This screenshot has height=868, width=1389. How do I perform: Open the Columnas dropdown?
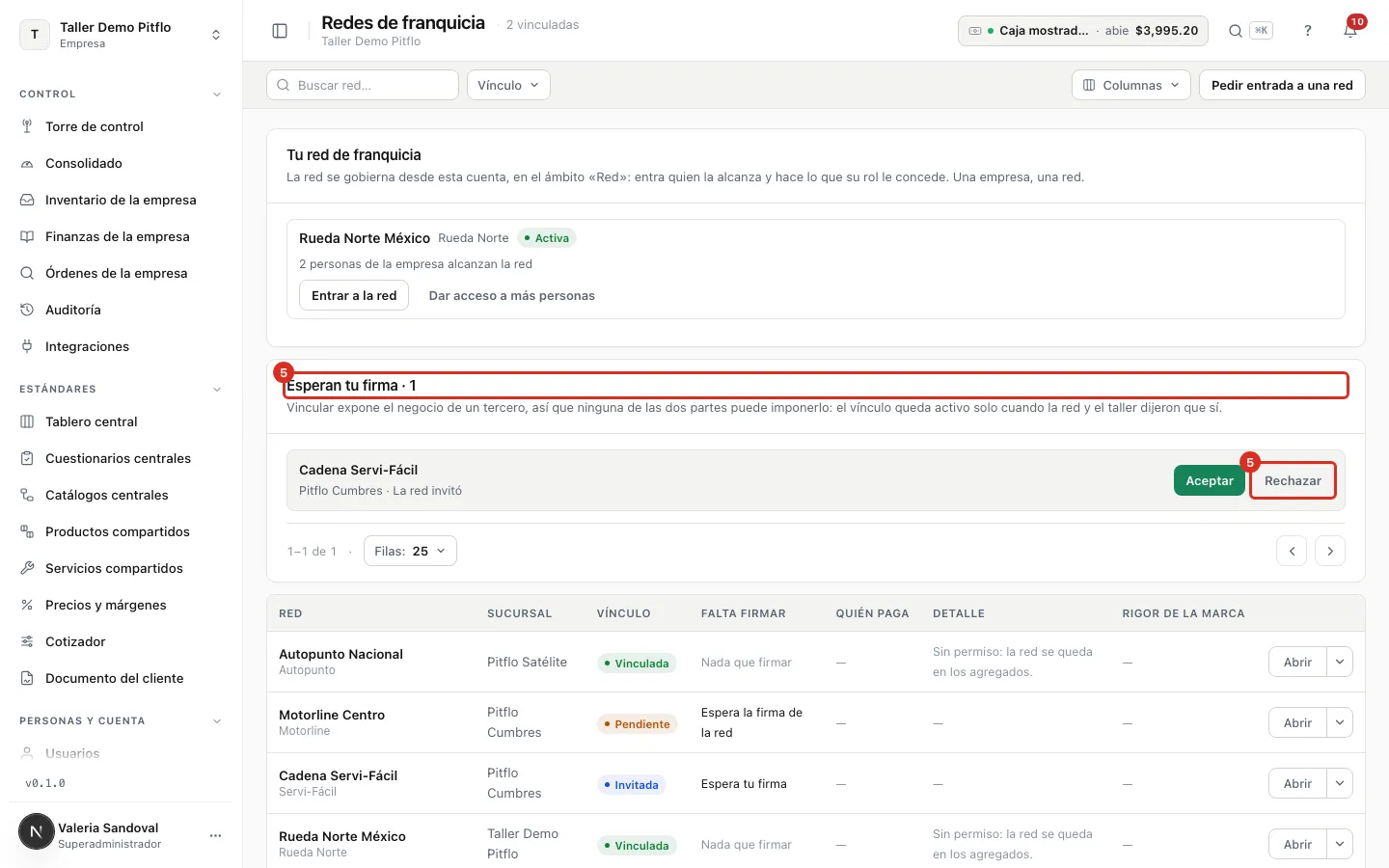[1130, 85]
